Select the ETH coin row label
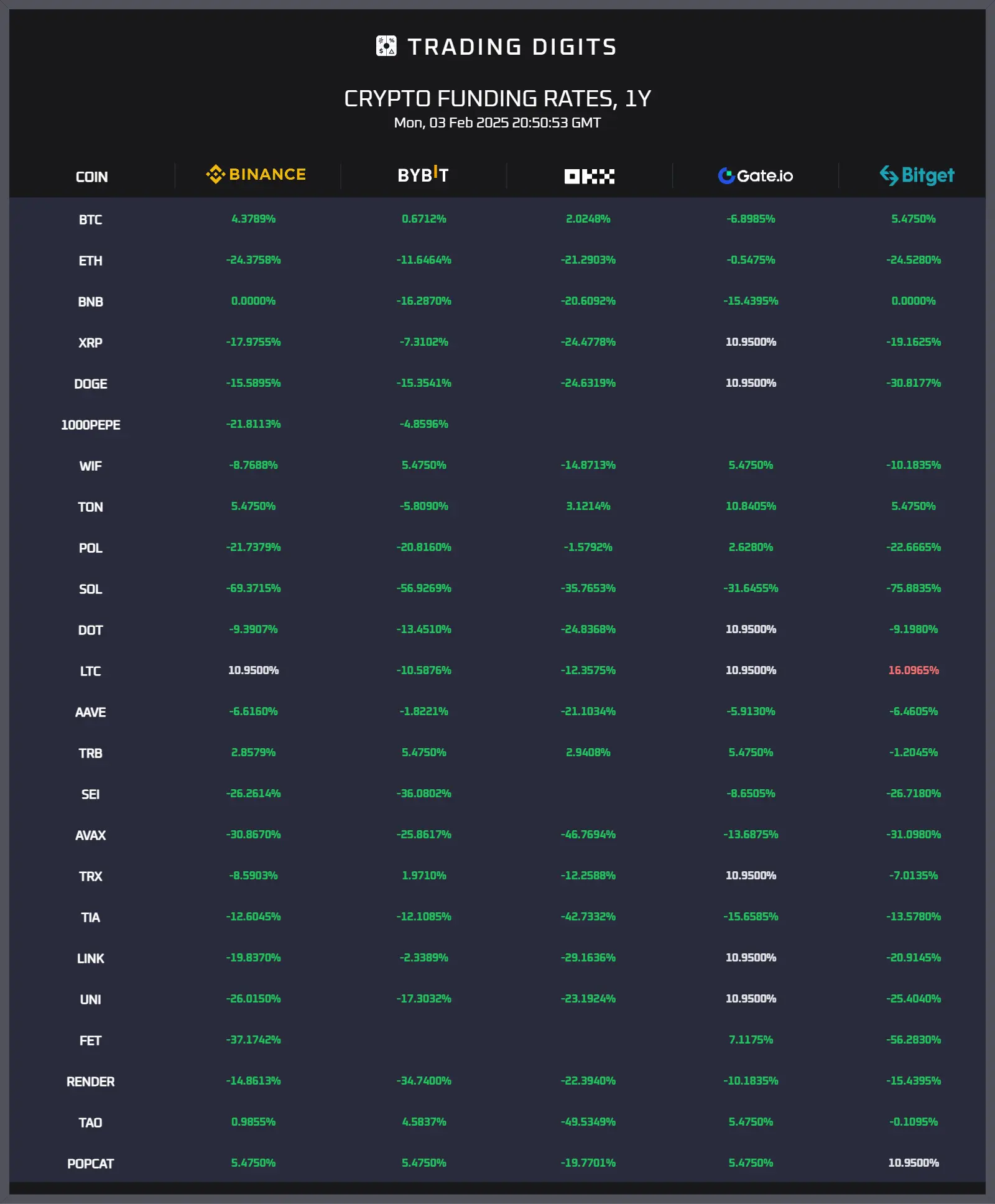 coord(91,261)
